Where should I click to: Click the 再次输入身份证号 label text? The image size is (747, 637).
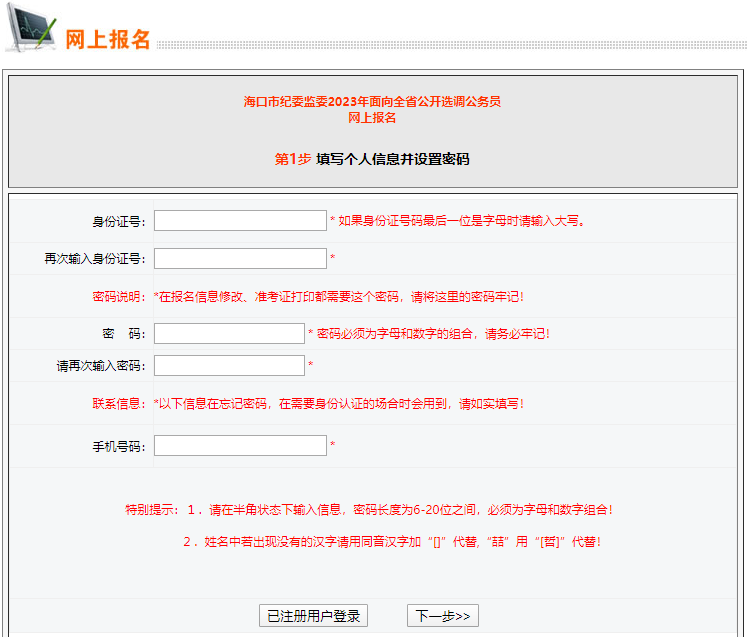[x=95, y=259]
